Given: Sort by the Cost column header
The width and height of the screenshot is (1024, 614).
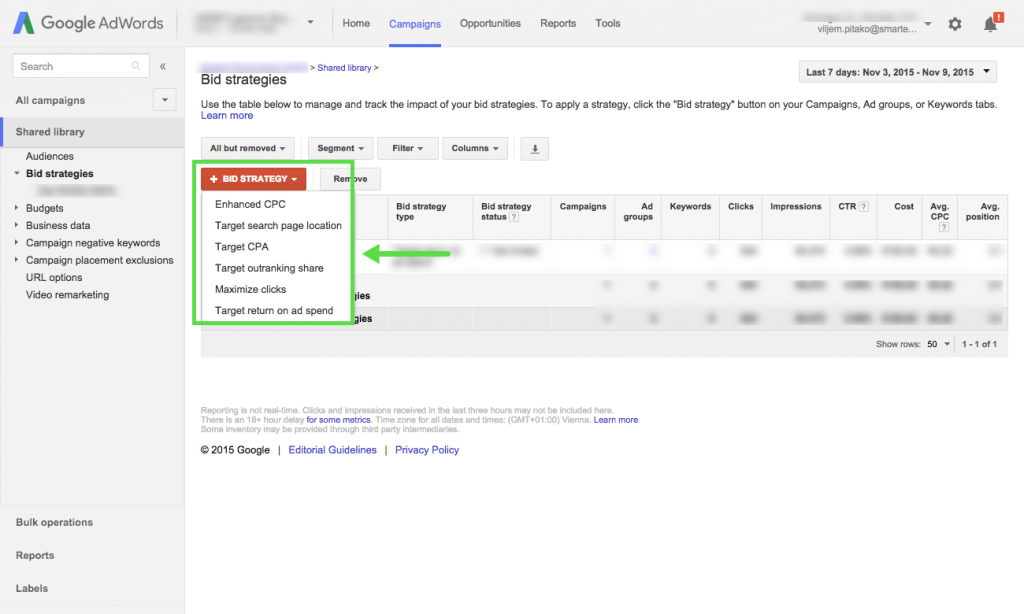Looking at the screenshot, I should coord(904,206).
